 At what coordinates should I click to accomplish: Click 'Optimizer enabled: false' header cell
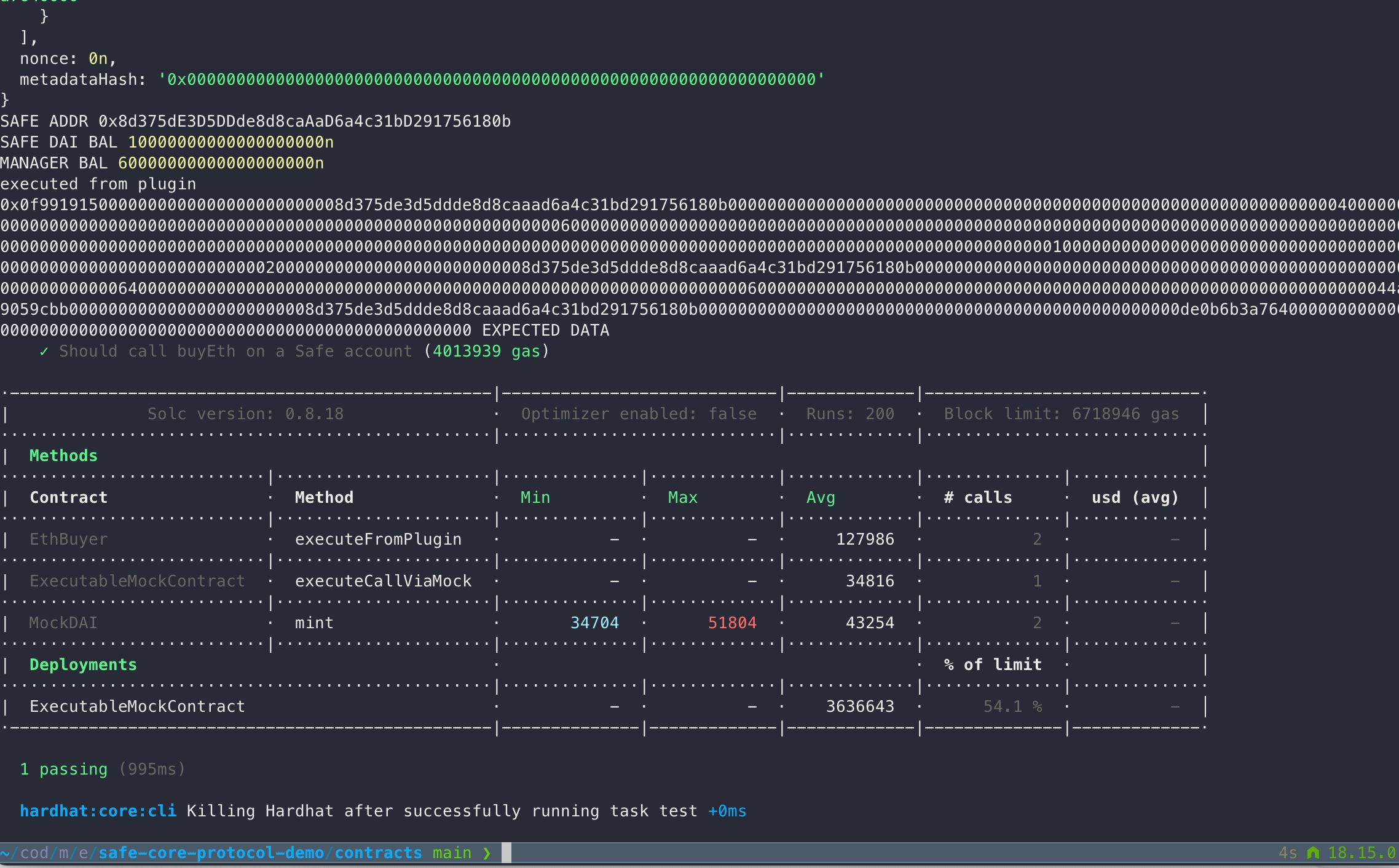coord(639,414)
